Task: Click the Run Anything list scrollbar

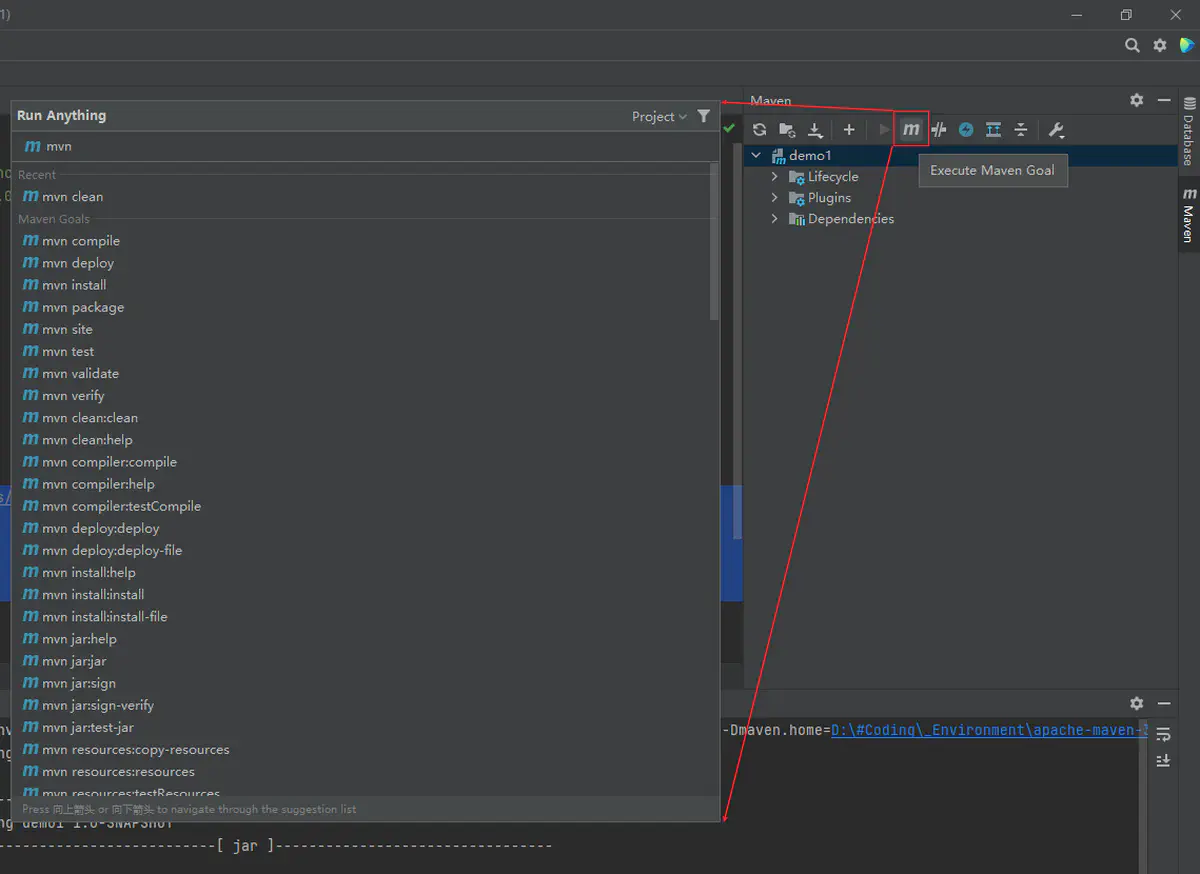Action: [714, 242]
